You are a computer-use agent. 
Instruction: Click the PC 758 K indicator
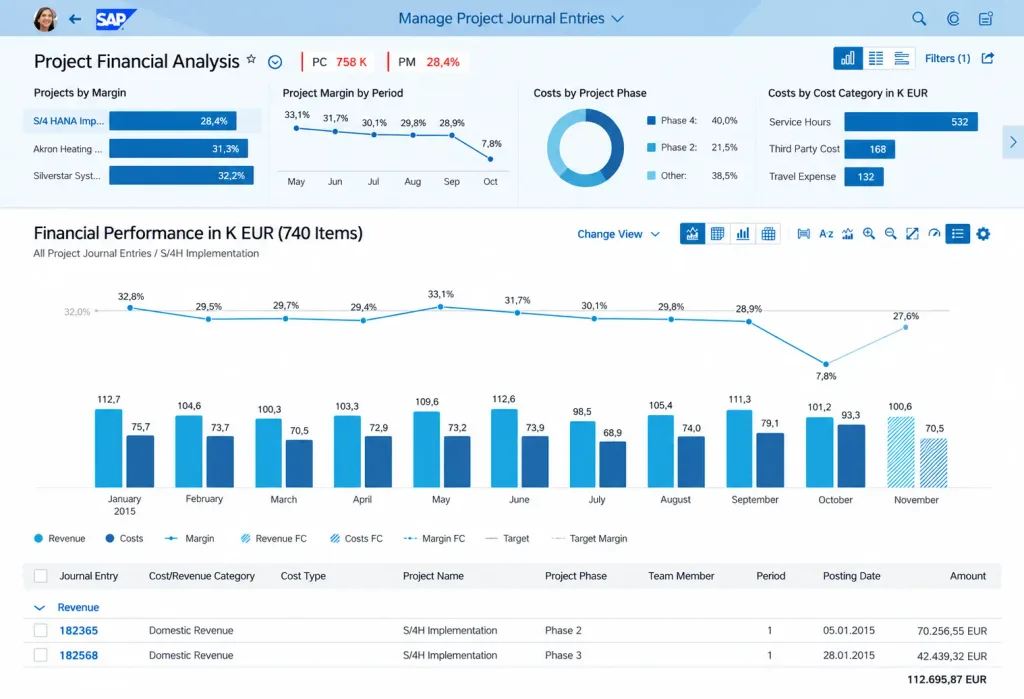[x=340, y=62]
